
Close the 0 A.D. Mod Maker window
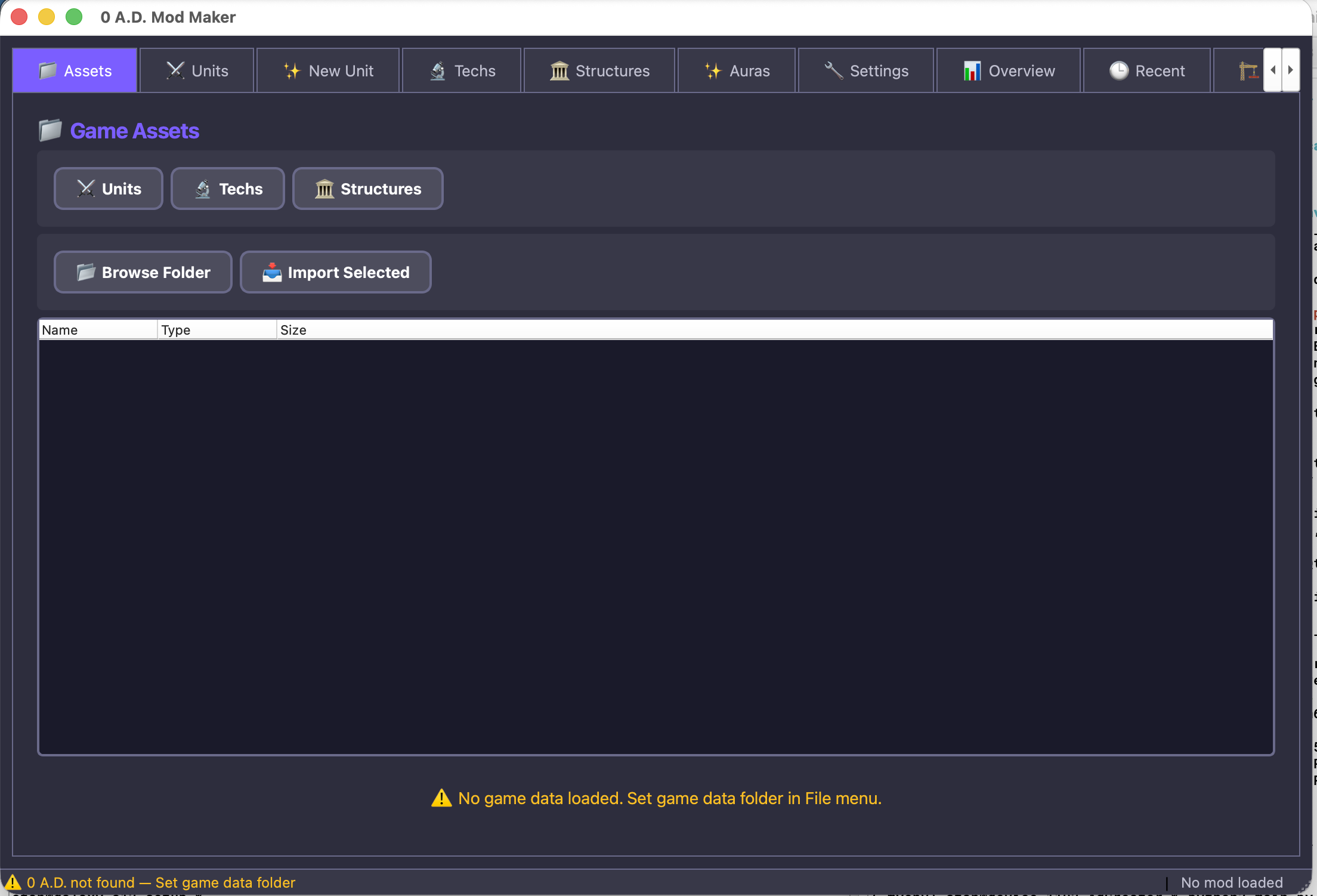(19, 17)
